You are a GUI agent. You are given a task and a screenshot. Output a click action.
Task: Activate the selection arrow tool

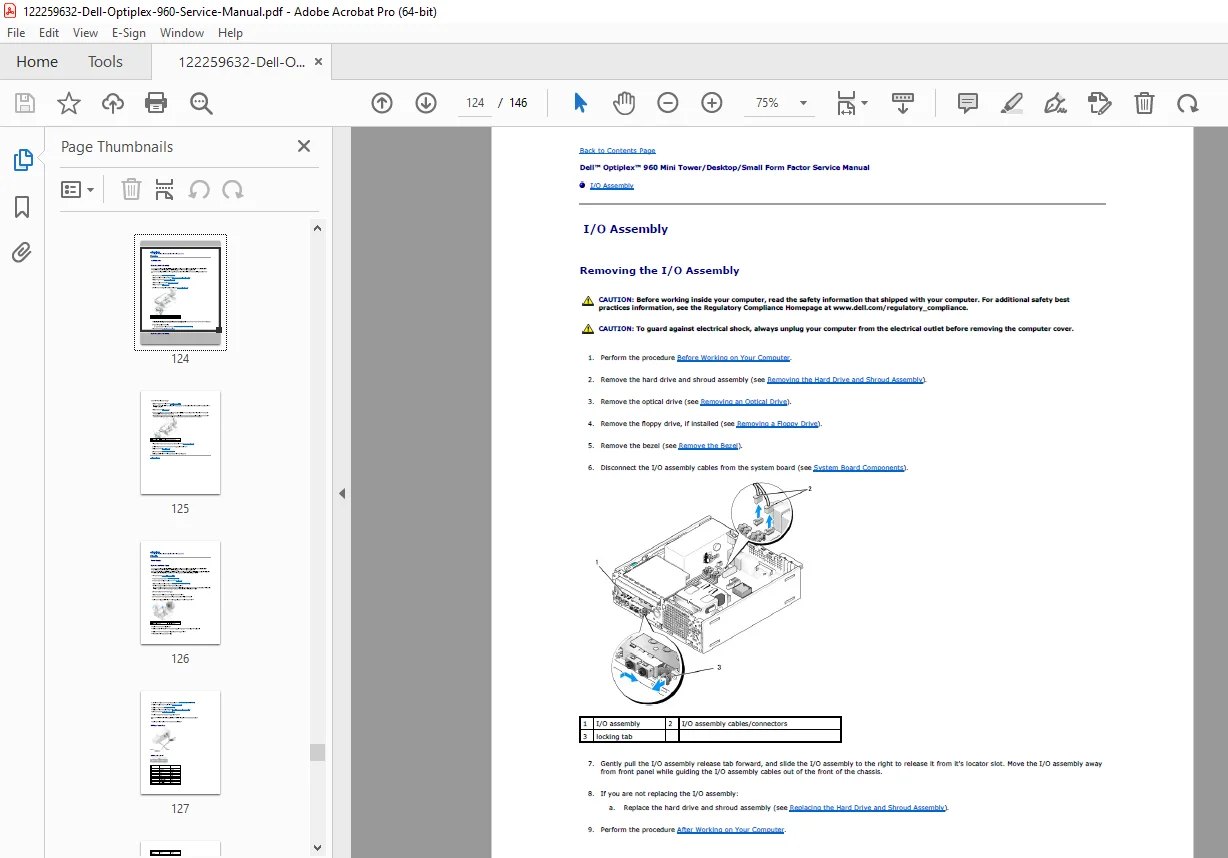coord(581,103)
